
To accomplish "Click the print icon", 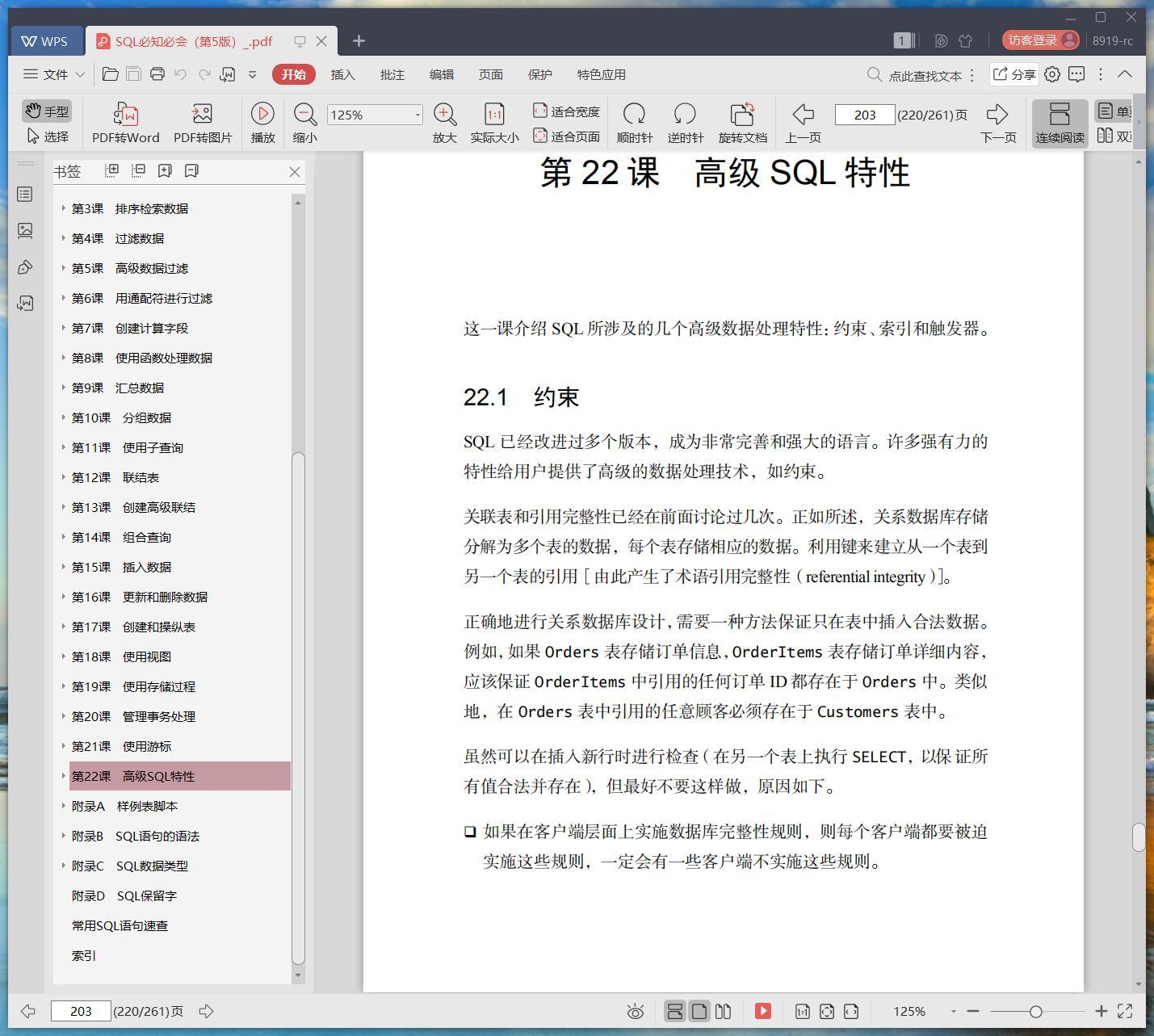I will pyautogui.click(x=157, y=74).
